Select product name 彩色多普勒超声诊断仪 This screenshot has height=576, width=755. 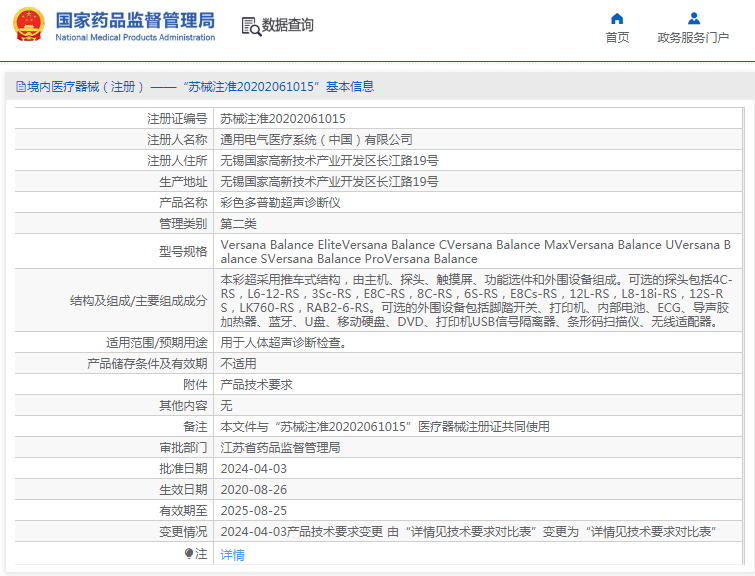coord(280,203)
